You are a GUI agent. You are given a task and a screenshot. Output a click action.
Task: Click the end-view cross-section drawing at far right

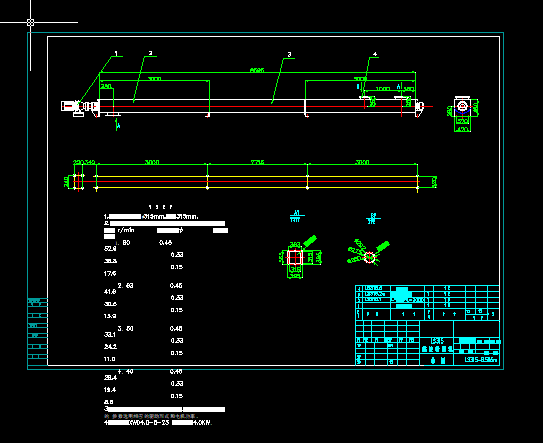click(463, 113)
